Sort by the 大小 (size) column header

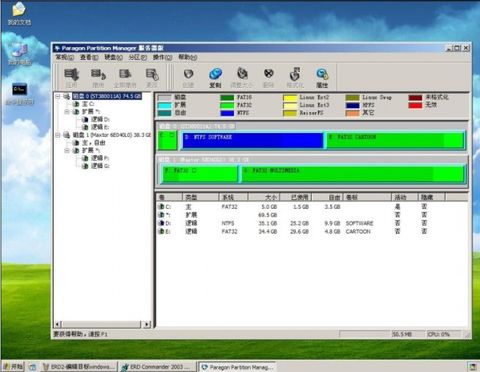(264, 197)
